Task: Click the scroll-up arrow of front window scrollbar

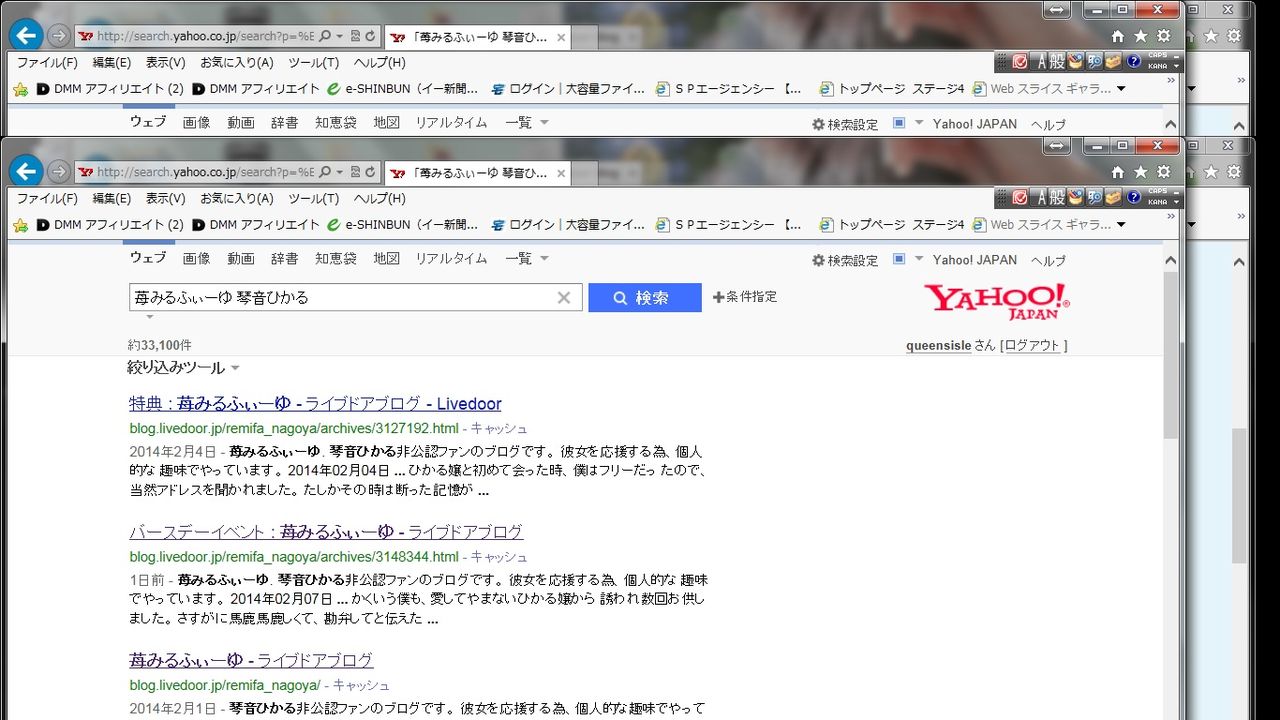Action: coord(1172,260)
